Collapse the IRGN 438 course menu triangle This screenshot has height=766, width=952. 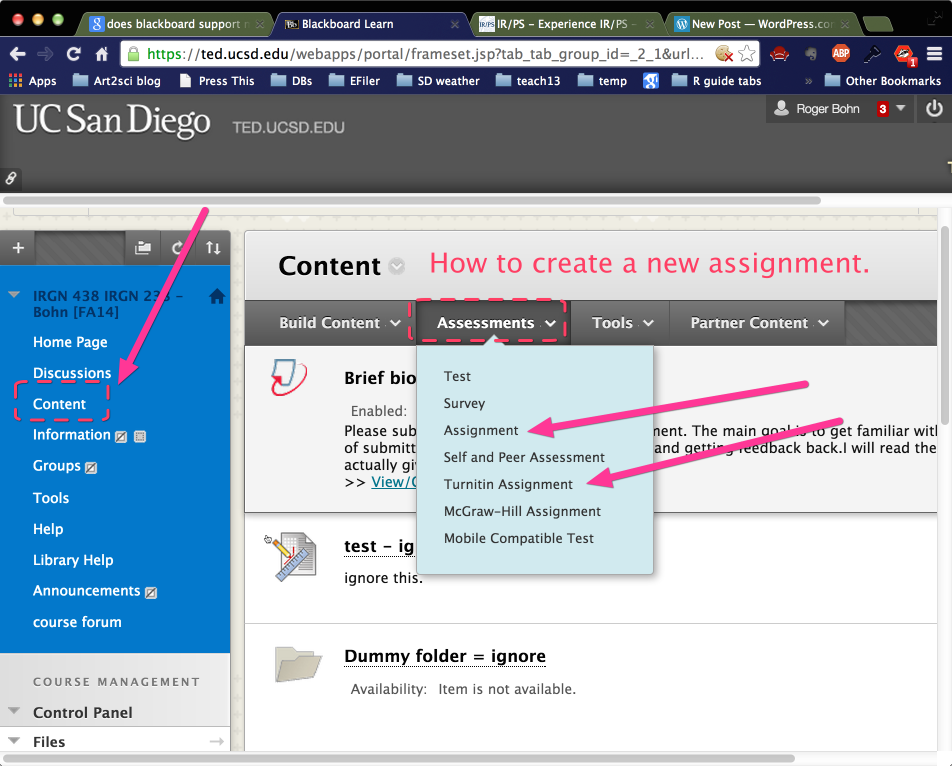14,296
